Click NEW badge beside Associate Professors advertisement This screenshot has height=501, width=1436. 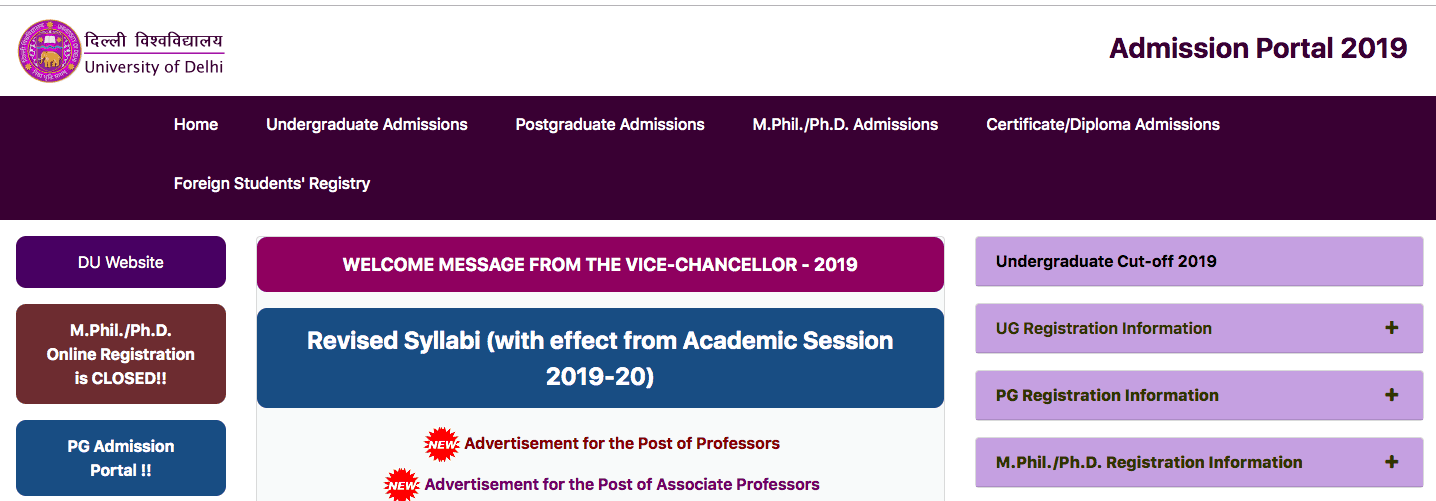[x=402, y=485]
